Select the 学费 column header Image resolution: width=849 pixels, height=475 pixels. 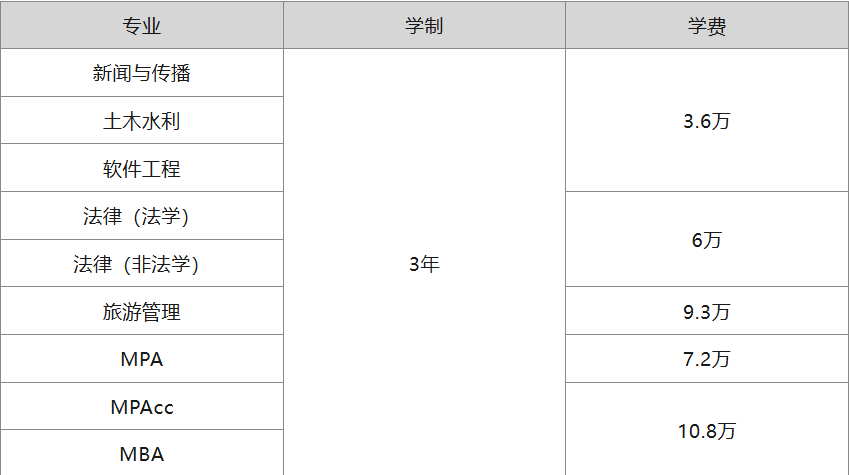point(706,26)
